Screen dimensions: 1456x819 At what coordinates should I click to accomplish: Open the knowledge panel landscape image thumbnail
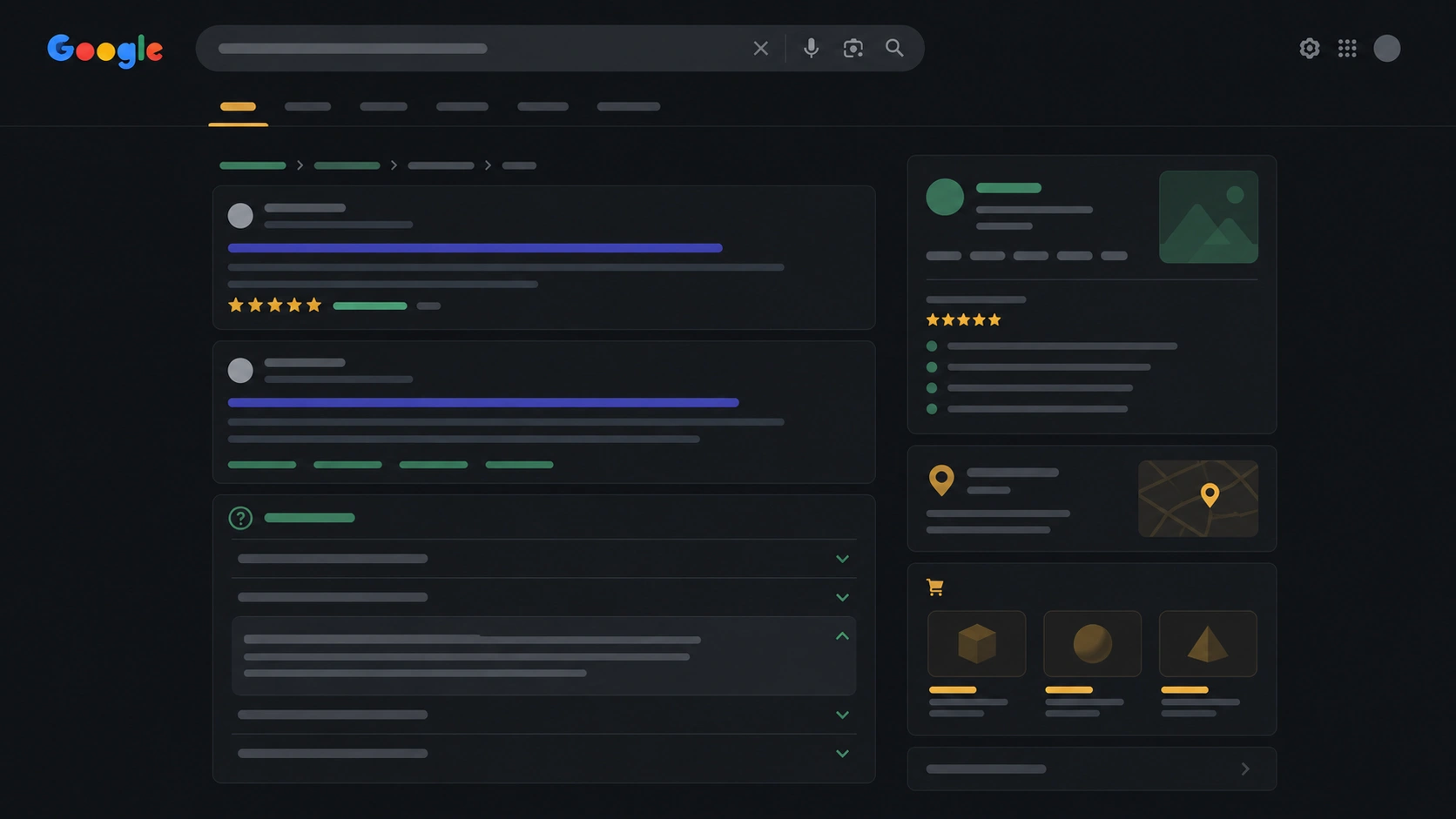pyautogui.click(x=1209, y=217)
